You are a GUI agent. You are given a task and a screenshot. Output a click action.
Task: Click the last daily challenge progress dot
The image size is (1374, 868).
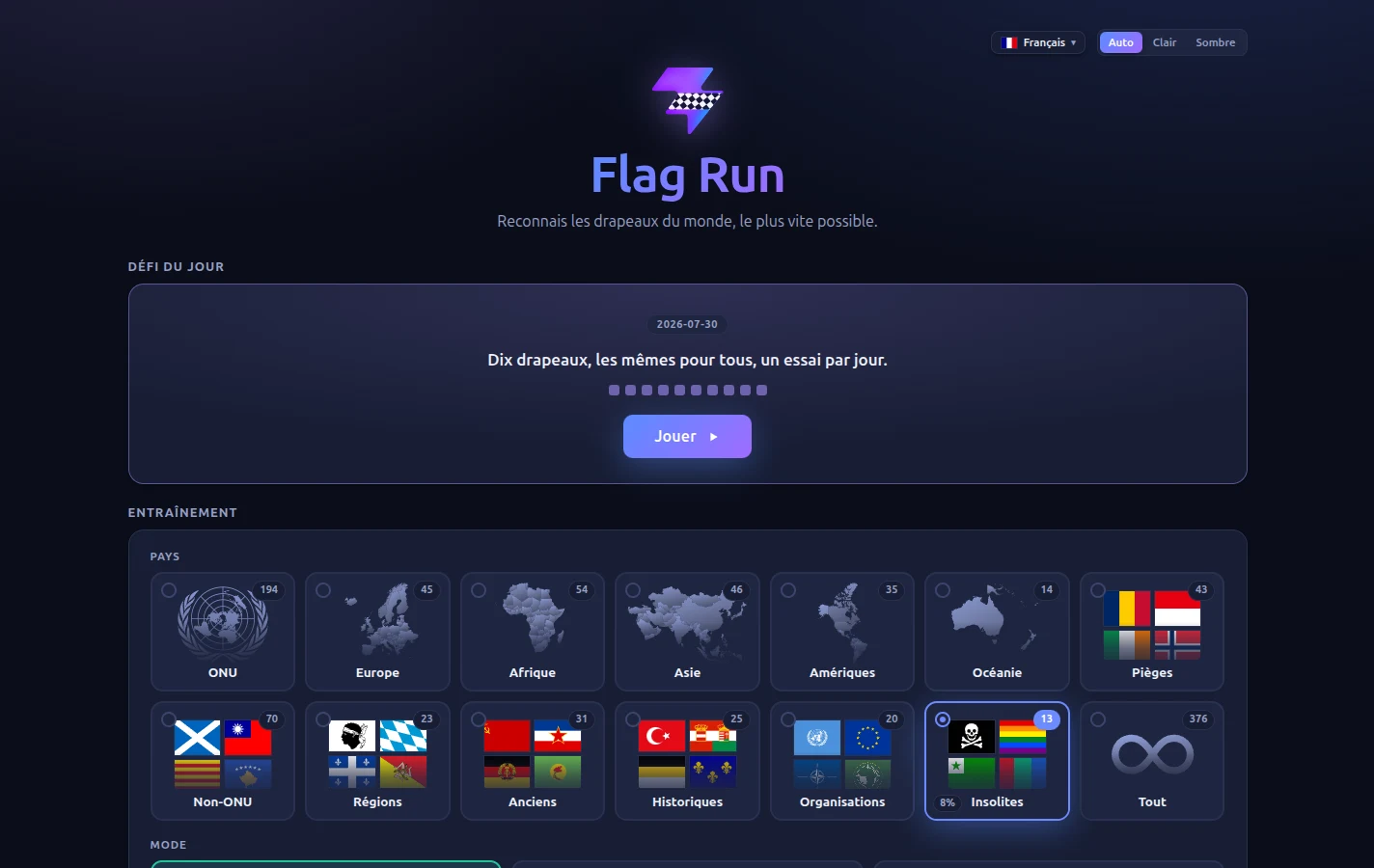[x=761, y=391]
